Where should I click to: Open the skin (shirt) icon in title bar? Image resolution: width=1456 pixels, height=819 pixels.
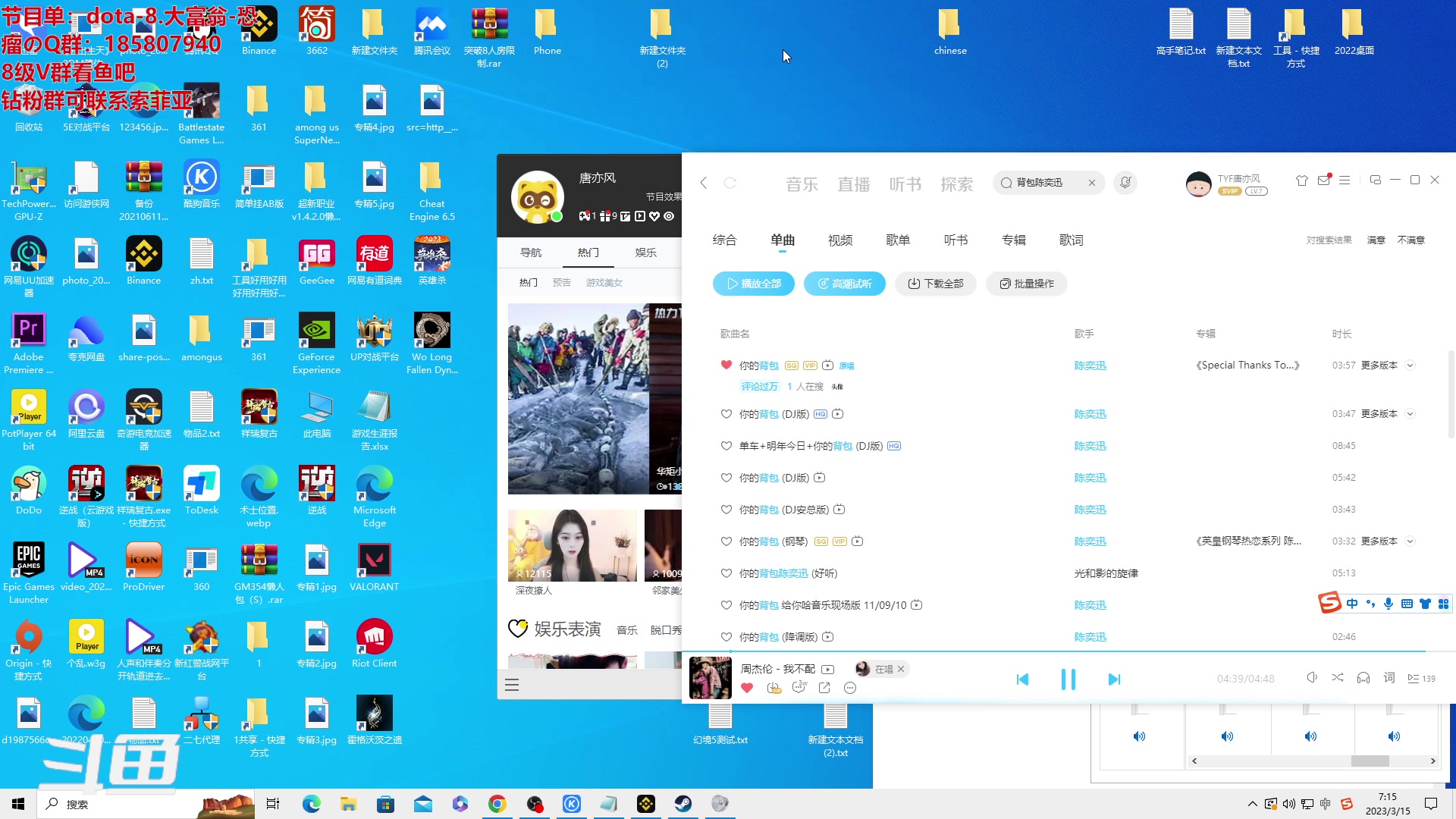click(1302, 180)
